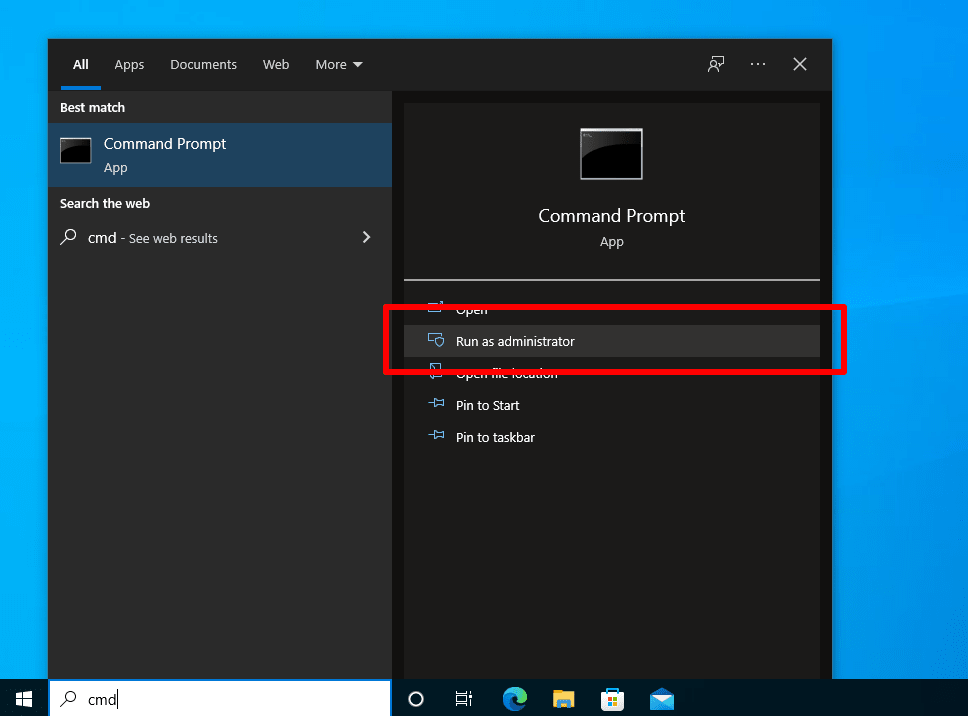Choose Run as administrator
The image size is (968, 716).
[612, 341]
